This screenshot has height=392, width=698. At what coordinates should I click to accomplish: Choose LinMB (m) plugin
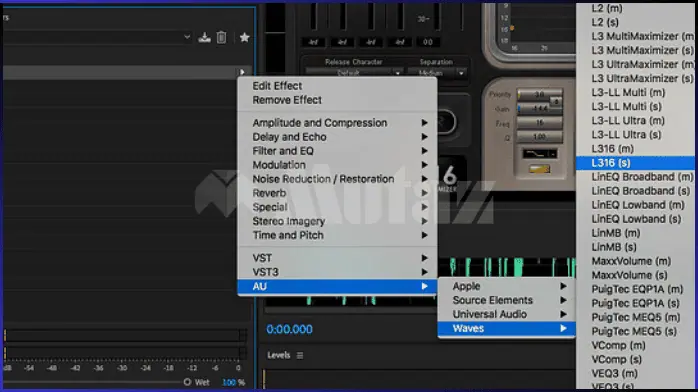pyautogui.click(x=635, y=233)
